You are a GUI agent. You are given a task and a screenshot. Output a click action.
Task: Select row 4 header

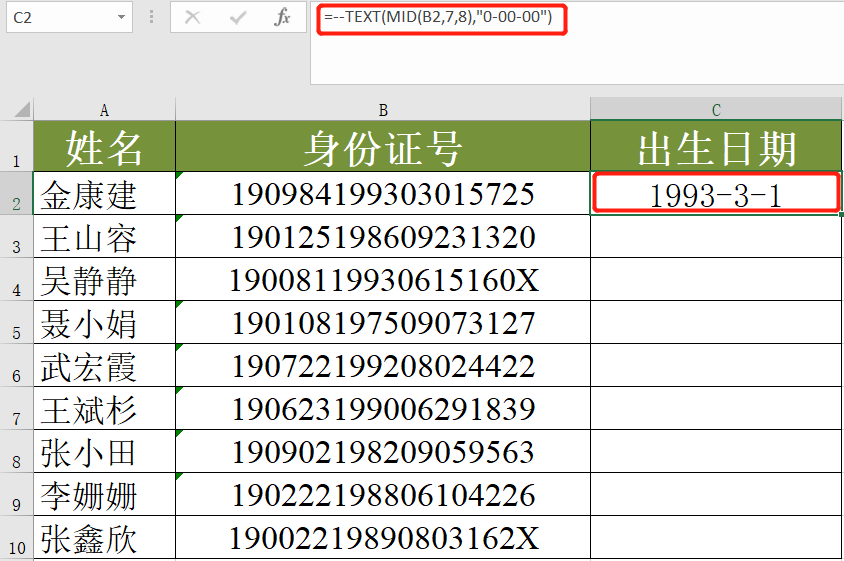point(17,279)
